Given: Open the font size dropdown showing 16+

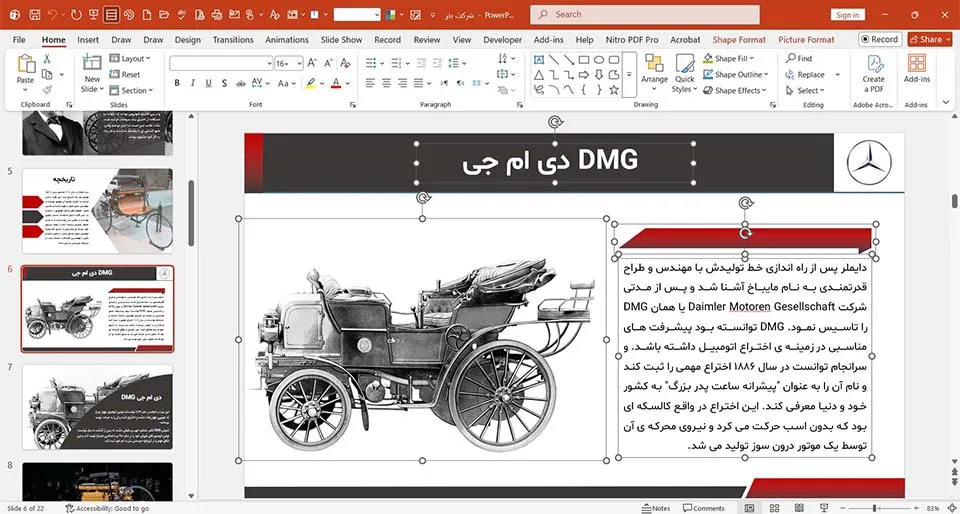Looking at the screenshot, I should point(288,63).
